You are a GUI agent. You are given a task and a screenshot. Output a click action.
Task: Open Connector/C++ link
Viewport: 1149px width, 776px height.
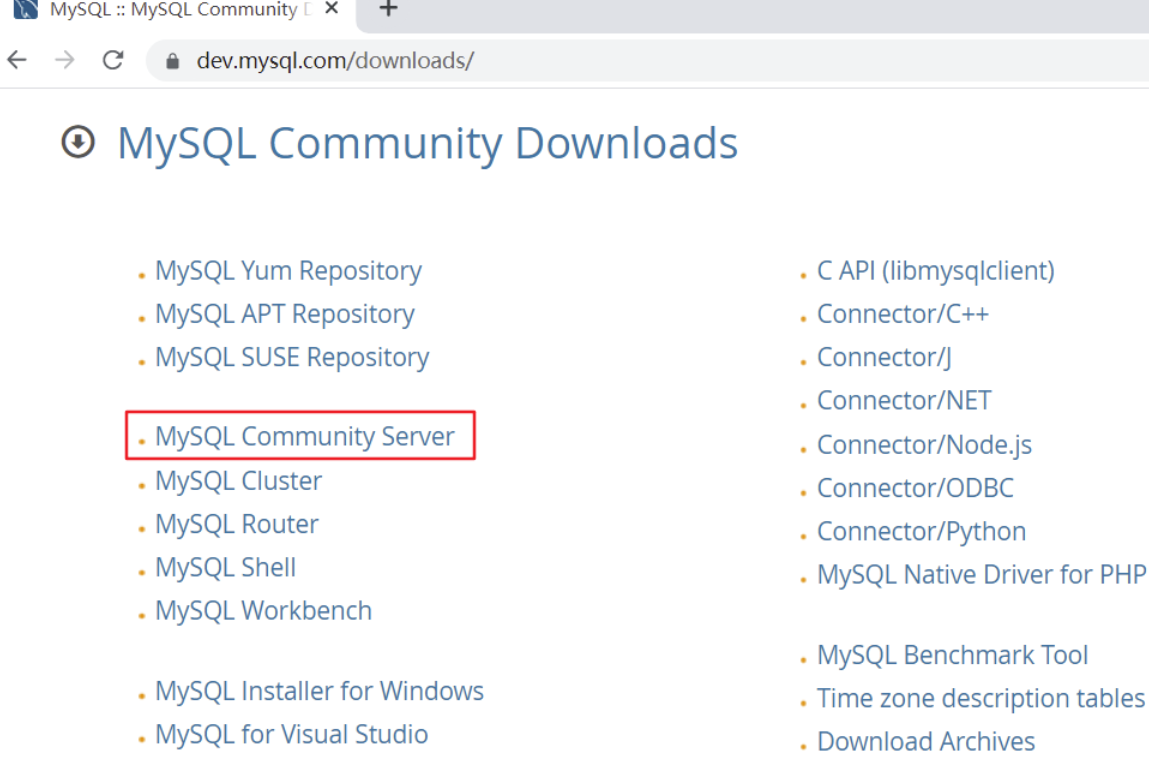pyautogui.click(x=903, y=314)
